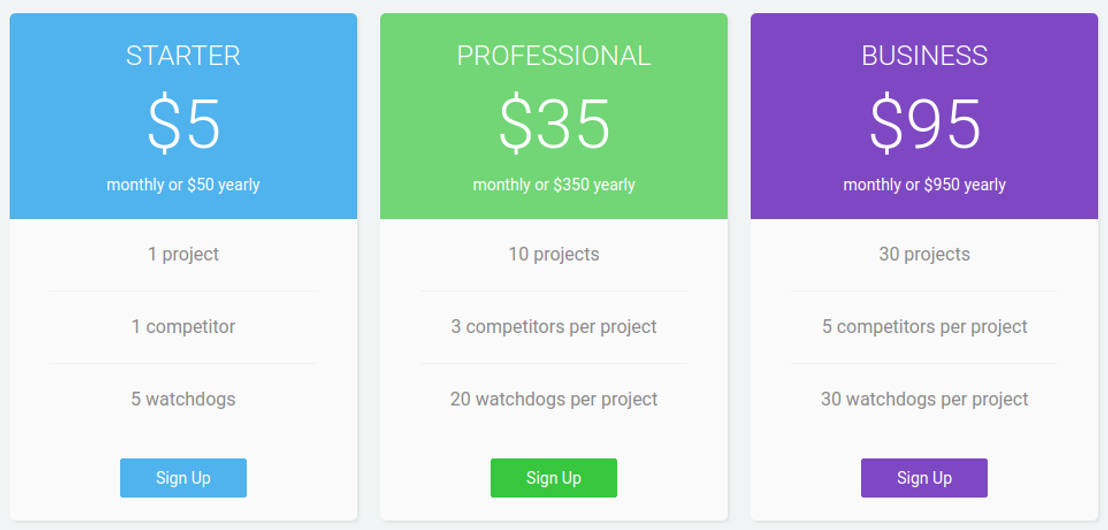Click the "monthly or $50 yearly" text
The height and width of the screenshot is (530, 1108).
183,185
